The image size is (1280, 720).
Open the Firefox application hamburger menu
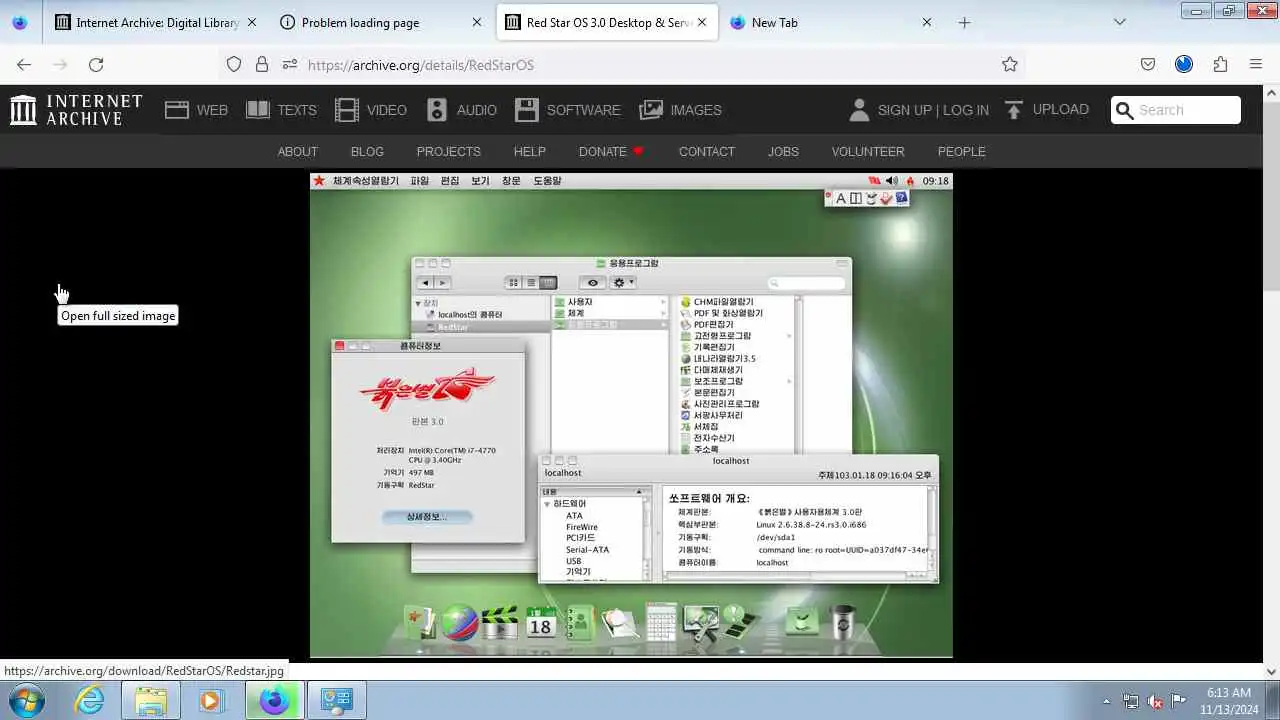pos(1256,64)
